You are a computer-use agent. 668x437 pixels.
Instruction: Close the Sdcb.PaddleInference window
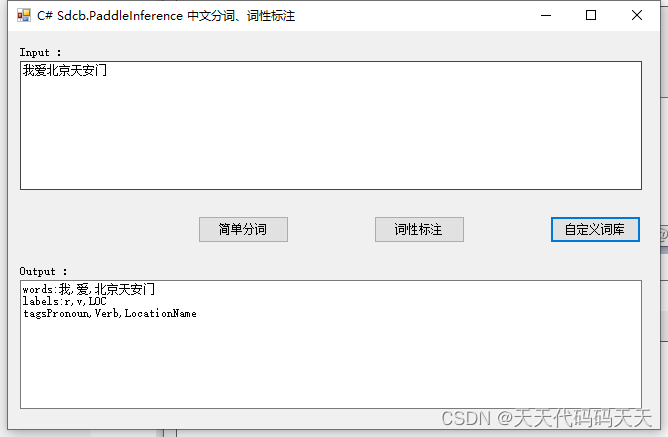(636, 16)
